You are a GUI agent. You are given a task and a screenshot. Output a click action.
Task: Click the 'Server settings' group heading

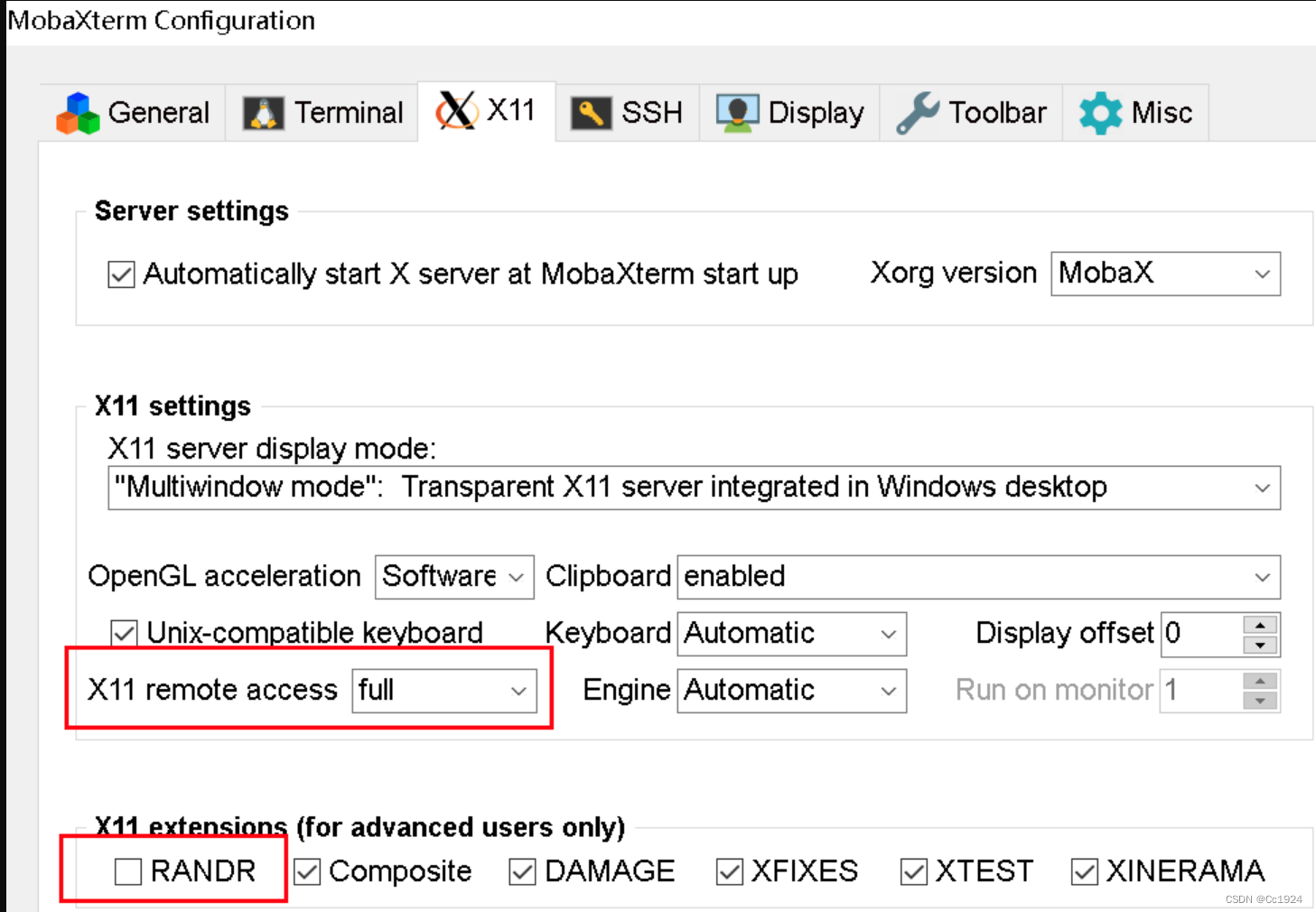[191, 211]
